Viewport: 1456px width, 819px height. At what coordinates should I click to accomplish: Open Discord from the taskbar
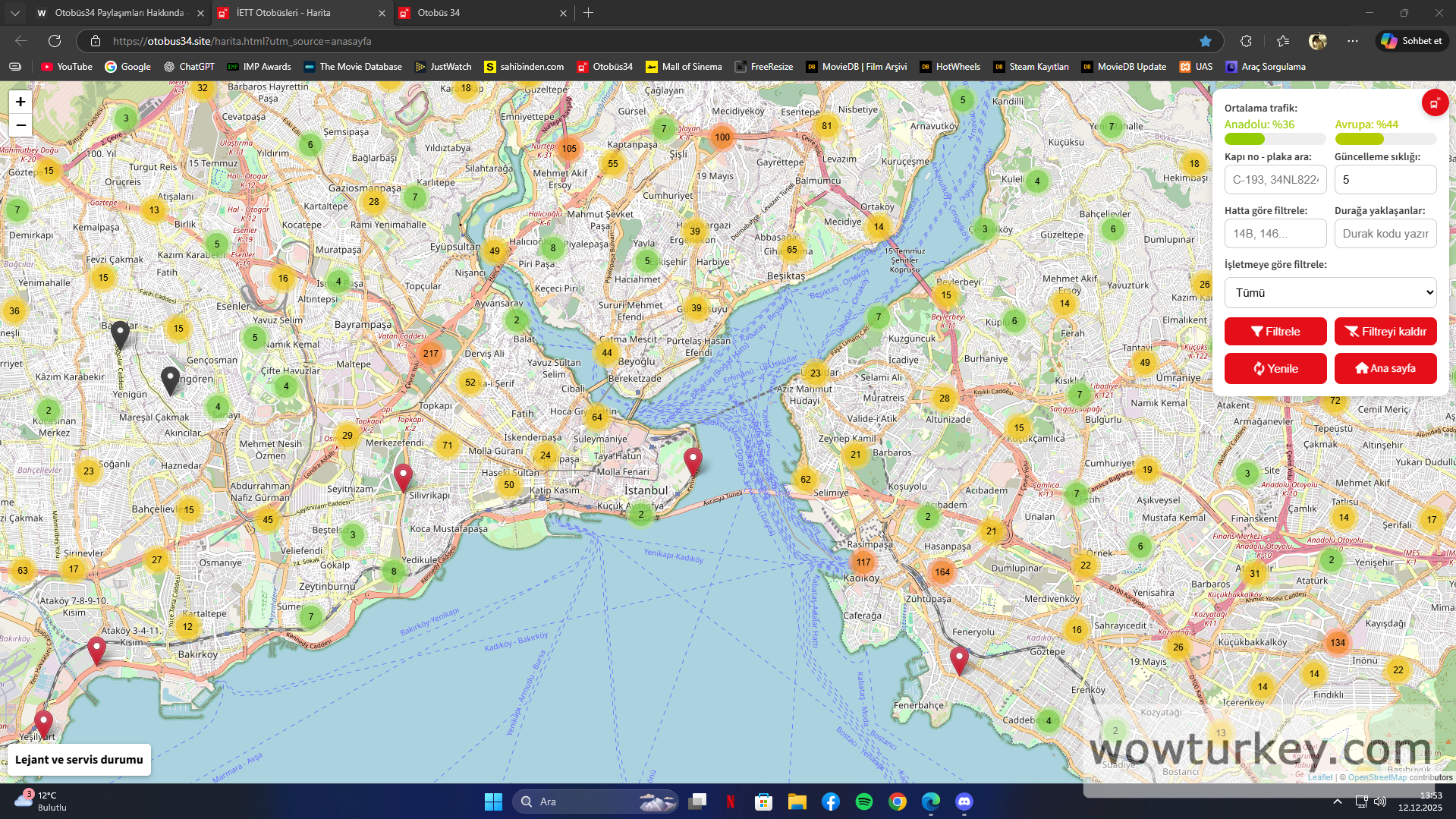click(964, 802)
